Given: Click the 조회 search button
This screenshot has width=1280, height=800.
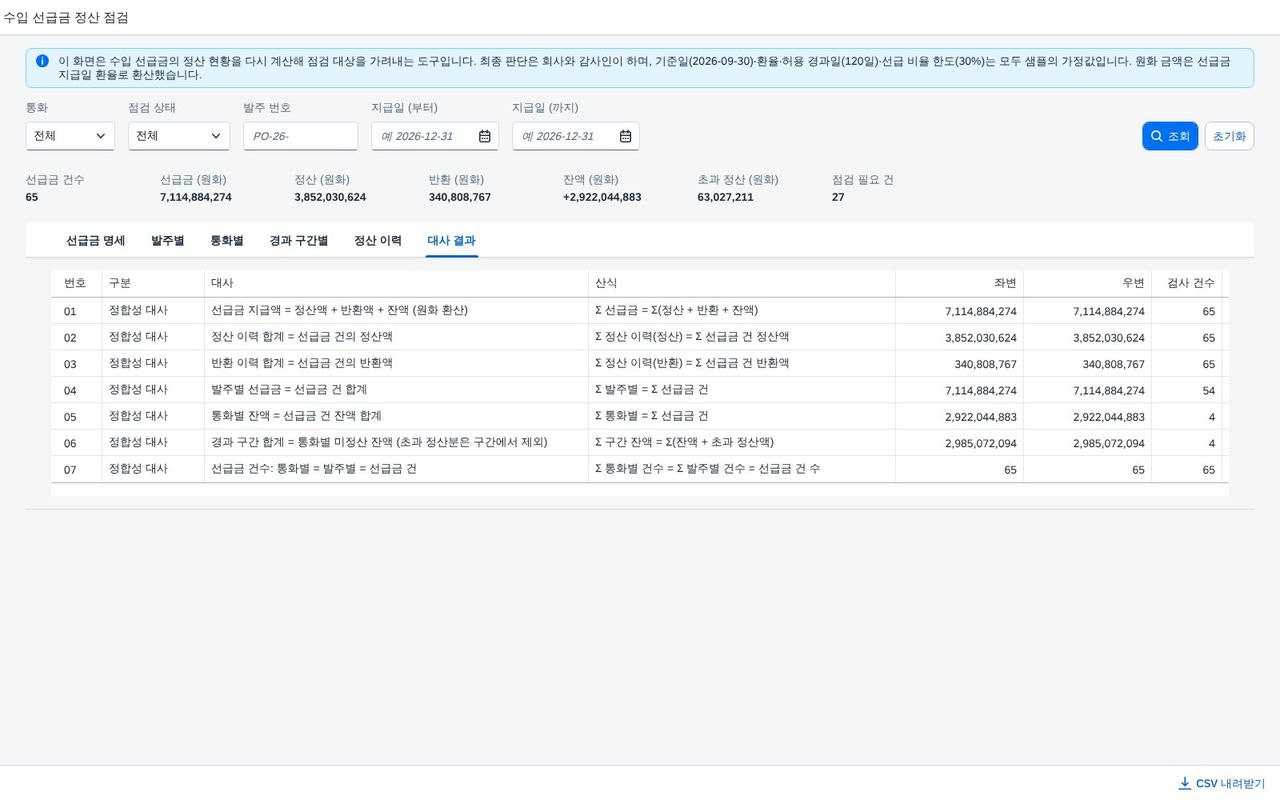Looking at the screenshot, I should coord(1170,136).
